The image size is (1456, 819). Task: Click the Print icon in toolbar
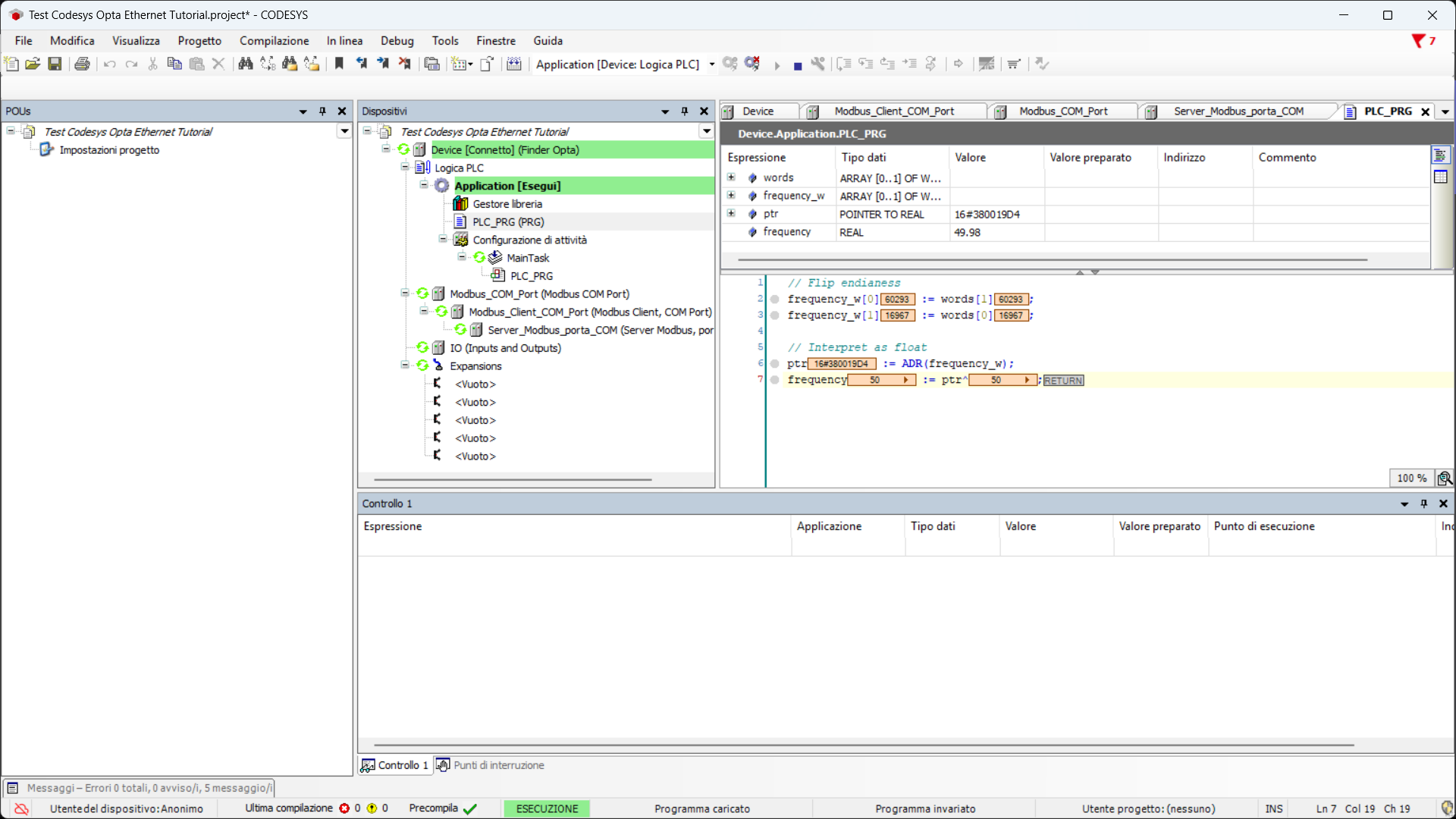pos(82,64)
